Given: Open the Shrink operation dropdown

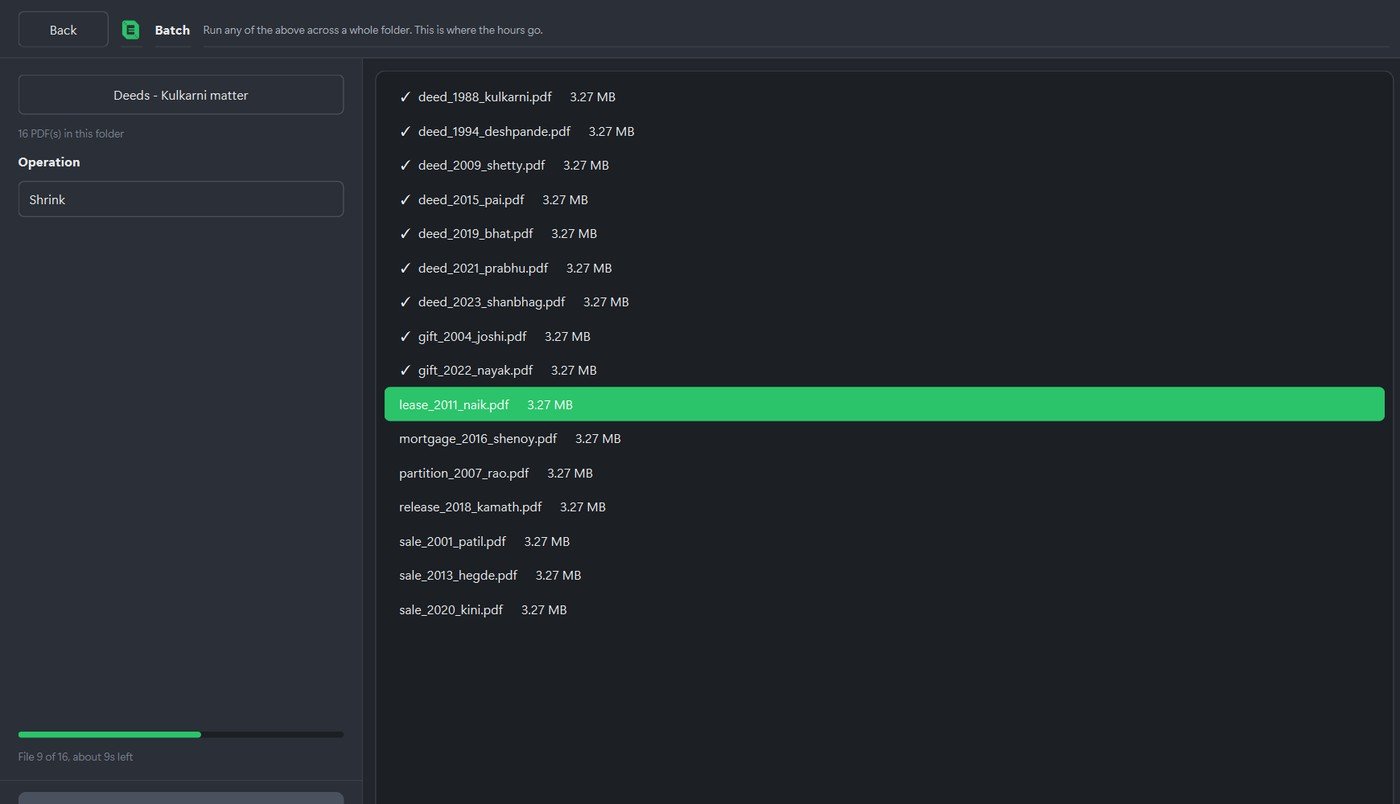Looking at the screenshot, I should [x=181, y=199].
